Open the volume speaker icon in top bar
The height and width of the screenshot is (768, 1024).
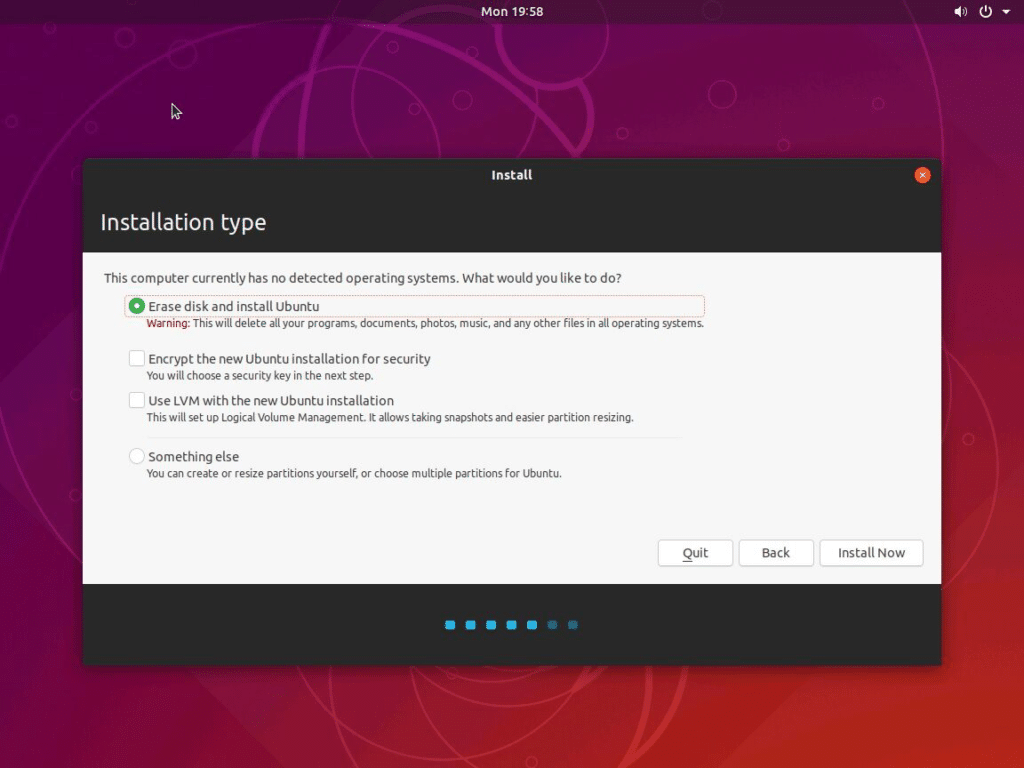[x=960, y=12]
